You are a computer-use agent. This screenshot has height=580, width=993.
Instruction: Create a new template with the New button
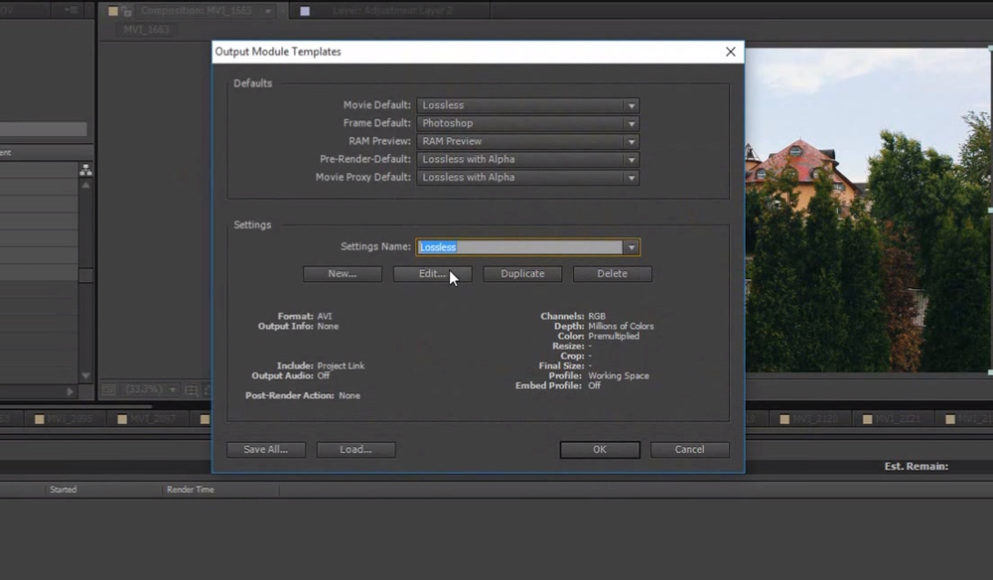point(342,273)
